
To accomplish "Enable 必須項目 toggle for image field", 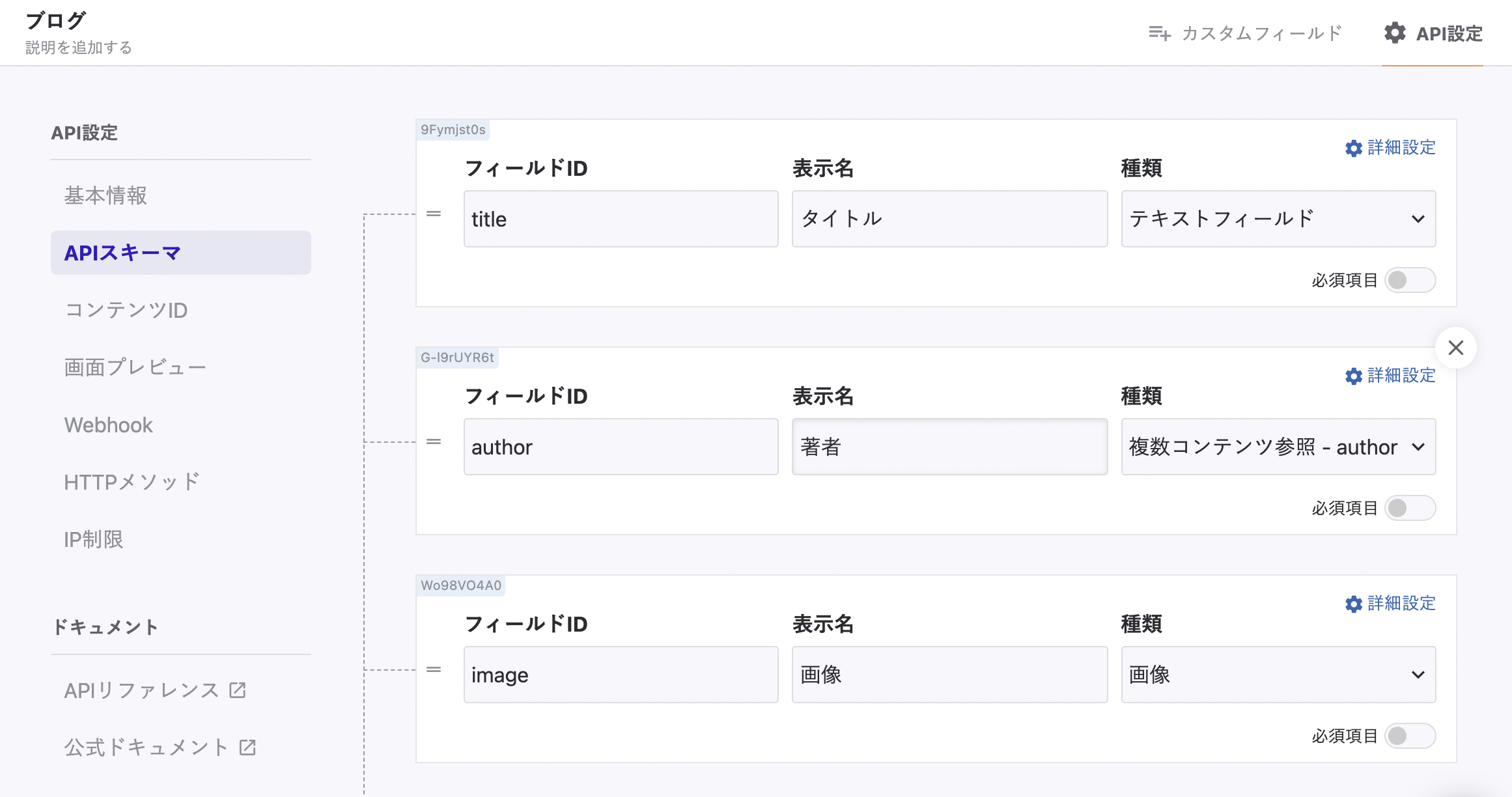I will coord(1409,736).
